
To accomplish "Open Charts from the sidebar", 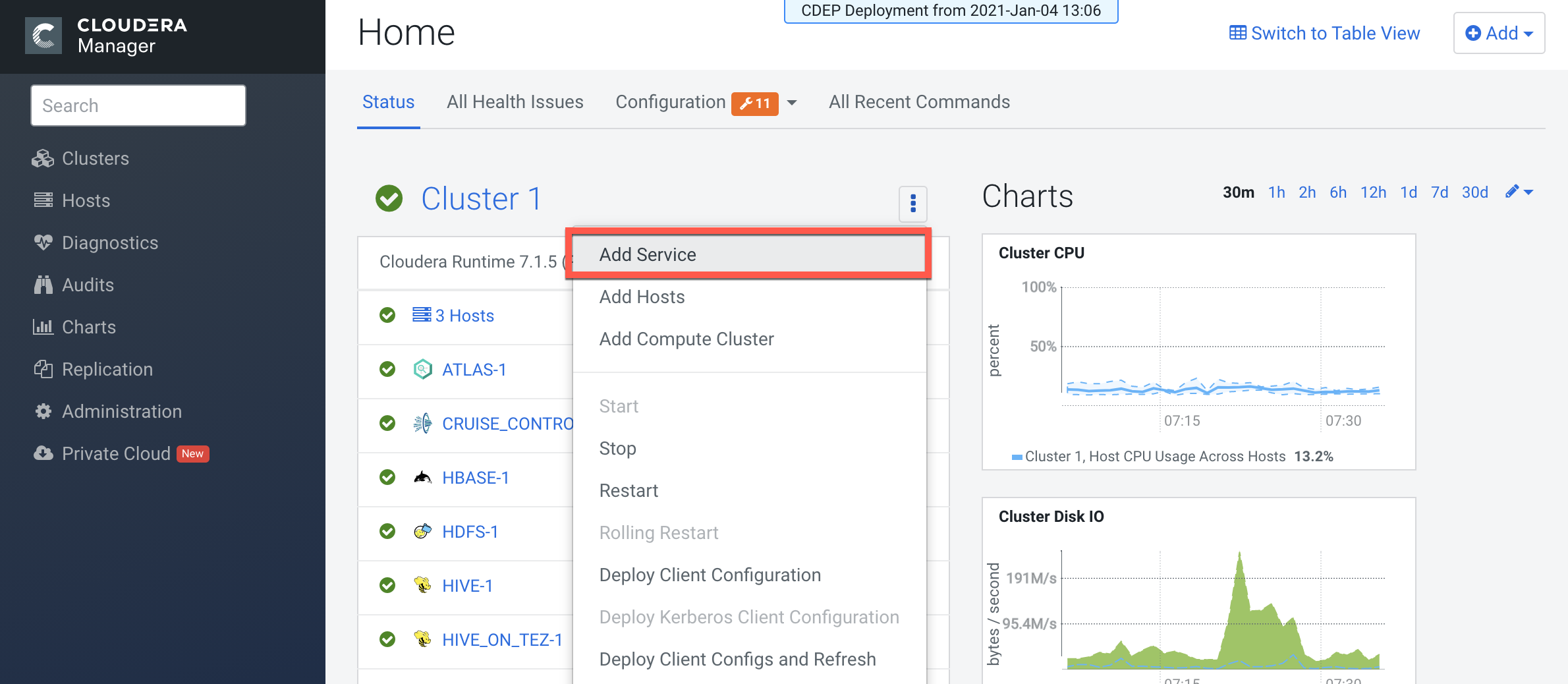I will pos(74,327).
